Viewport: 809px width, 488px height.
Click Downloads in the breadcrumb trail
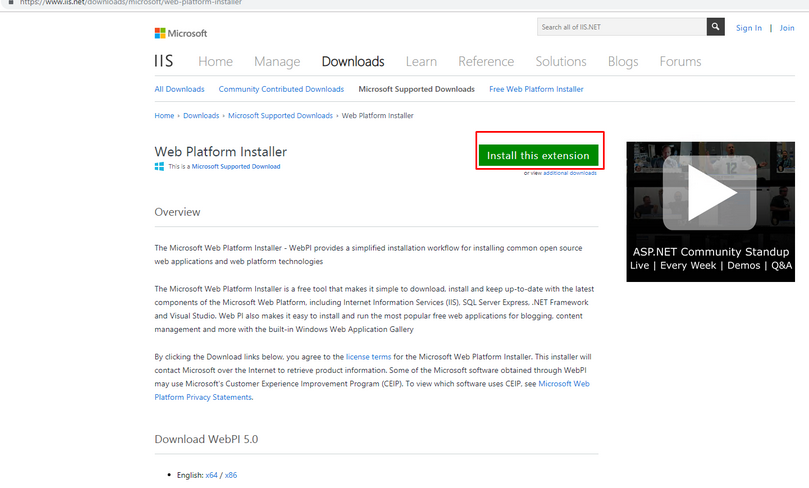click(201, 116)
